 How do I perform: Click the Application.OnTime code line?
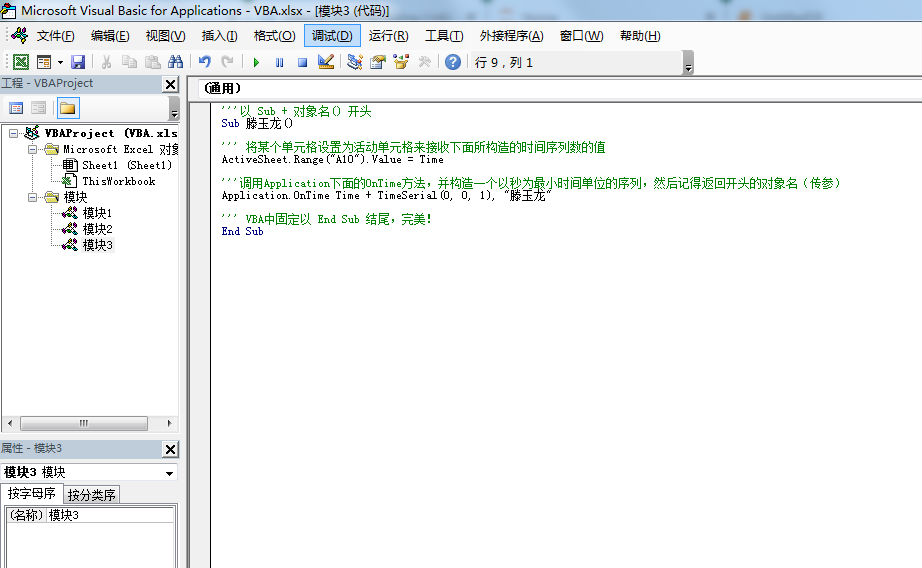coord(386,195)
